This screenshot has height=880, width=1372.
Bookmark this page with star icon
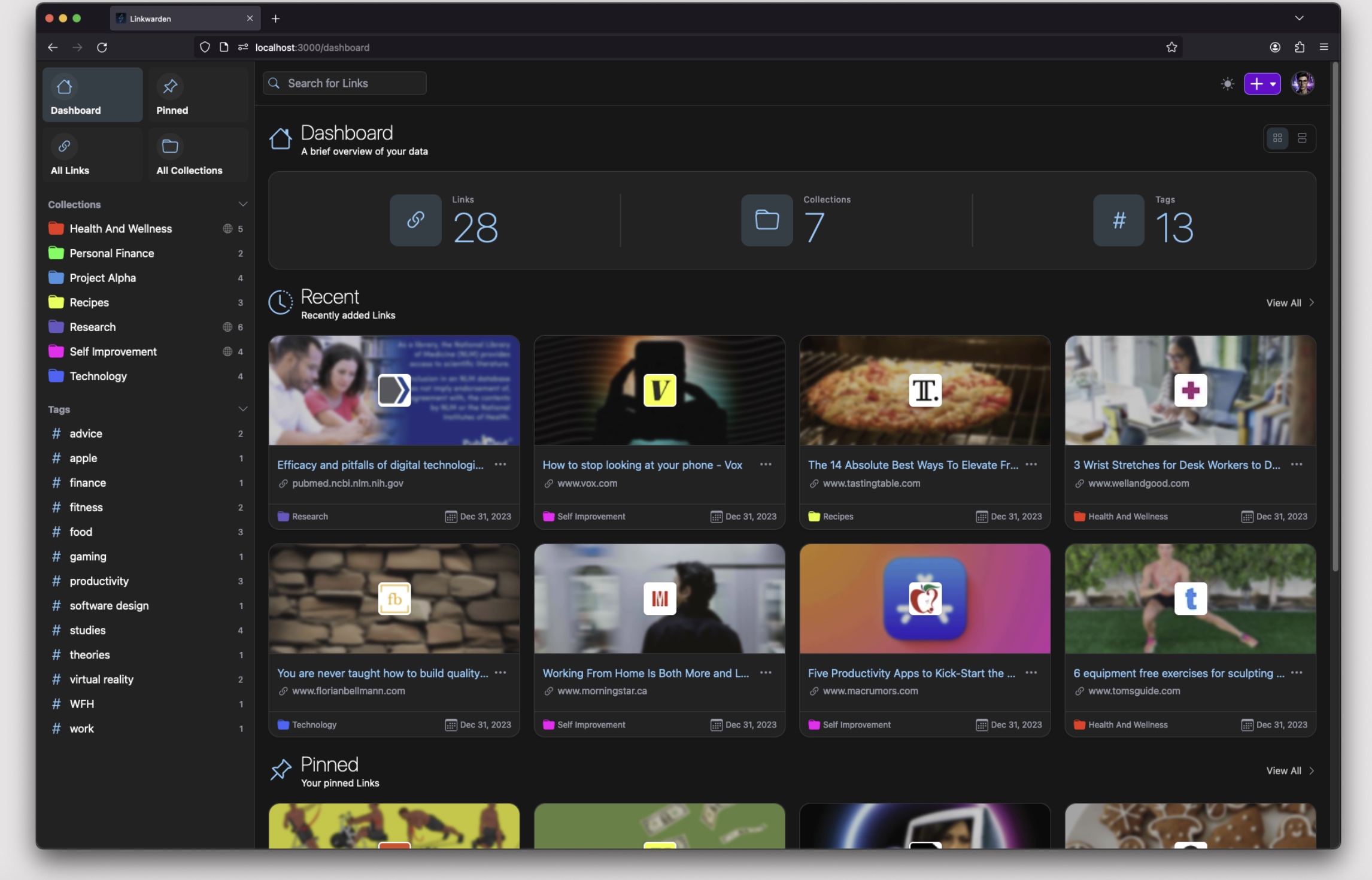[x=1171, y=47]
